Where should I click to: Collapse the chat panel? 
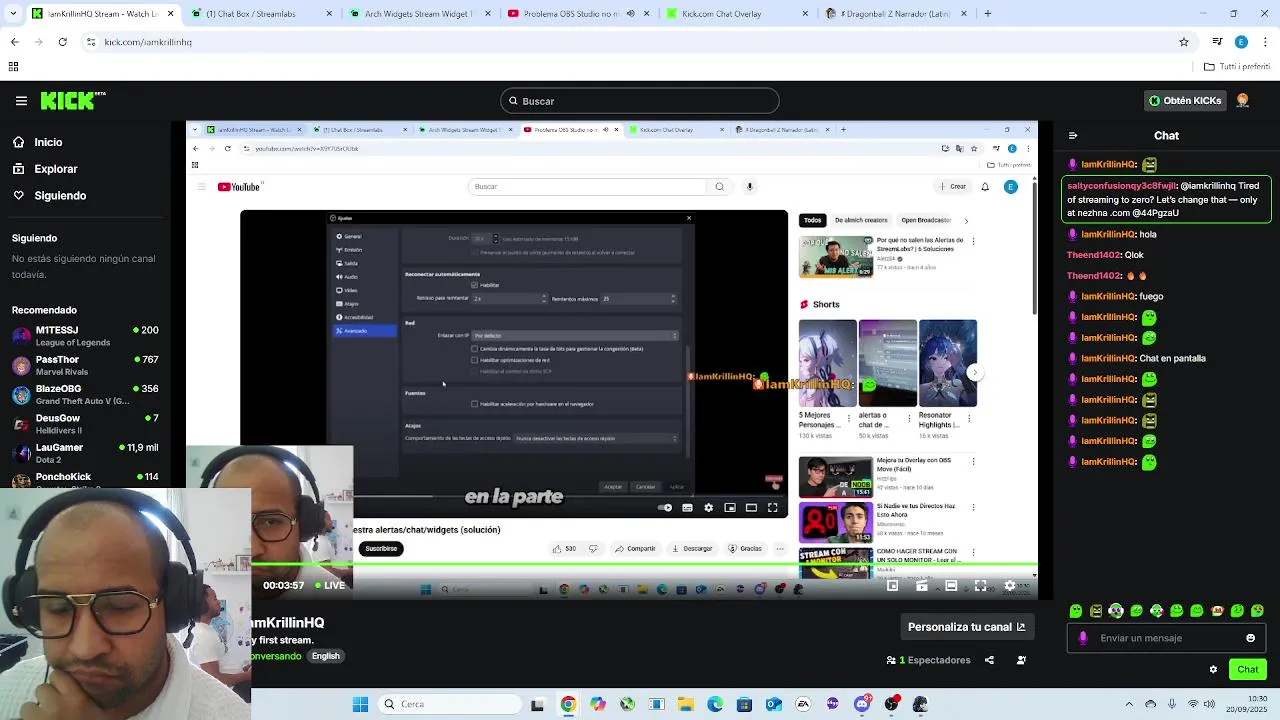click(1073, 136)
